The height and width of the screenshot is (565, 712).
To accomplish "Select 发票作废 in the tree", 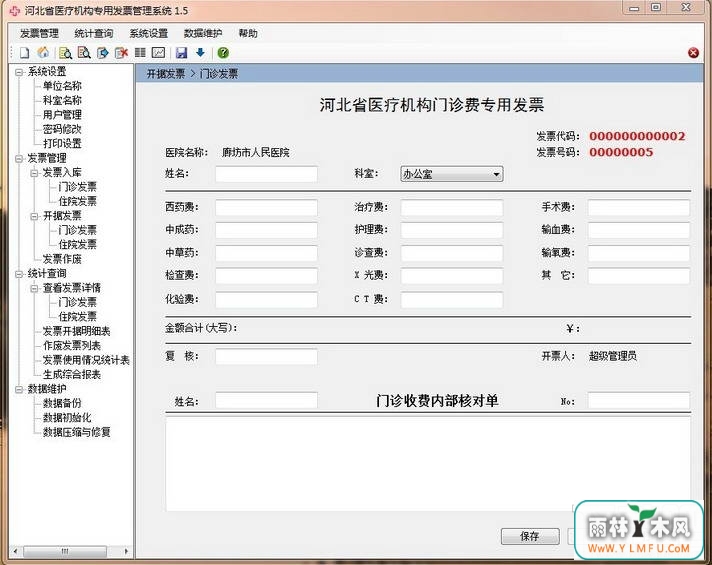I will (62, 259).
